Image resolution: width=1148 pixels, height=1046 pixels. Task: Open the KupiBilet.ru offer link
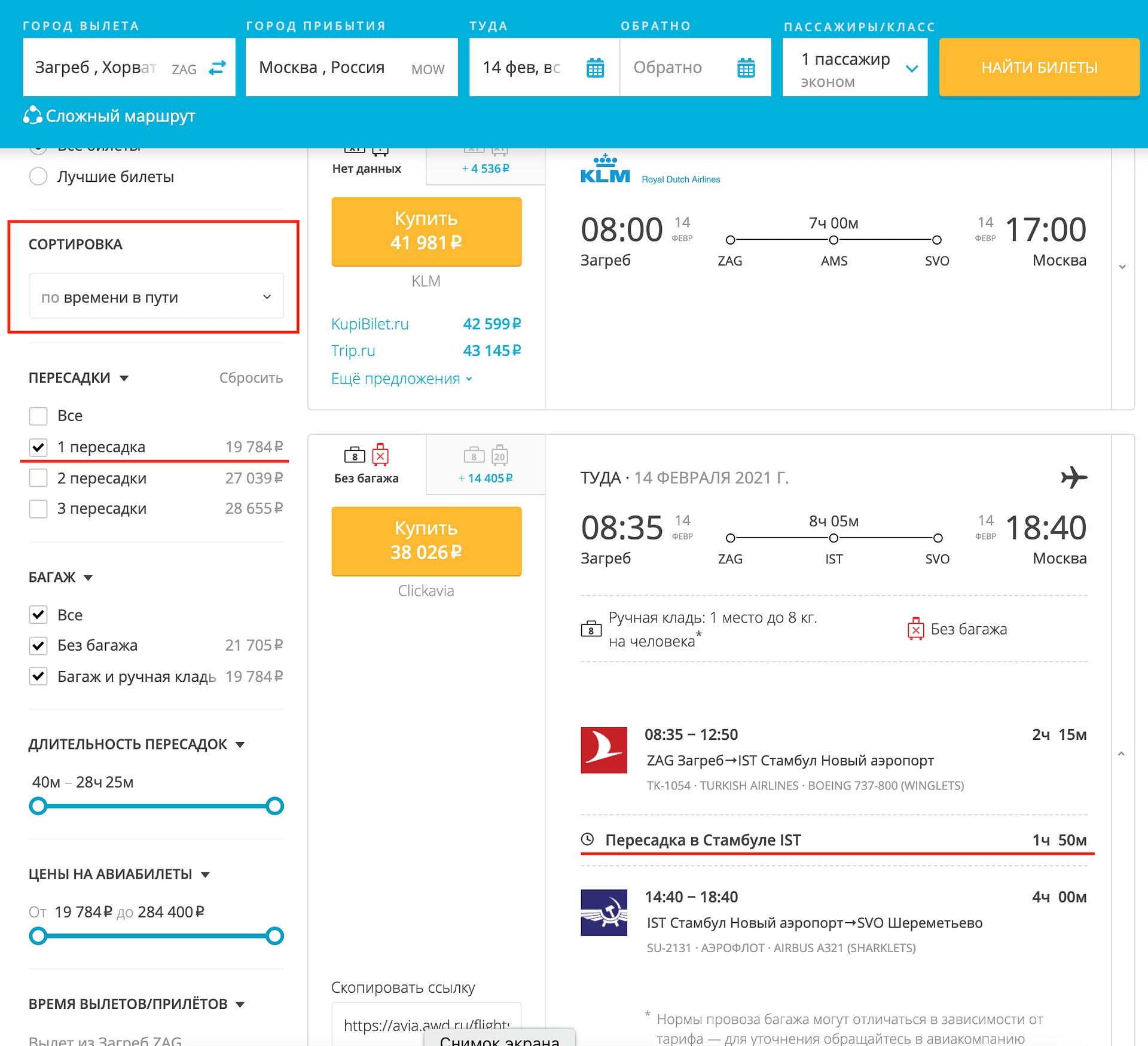coord(370,324)
